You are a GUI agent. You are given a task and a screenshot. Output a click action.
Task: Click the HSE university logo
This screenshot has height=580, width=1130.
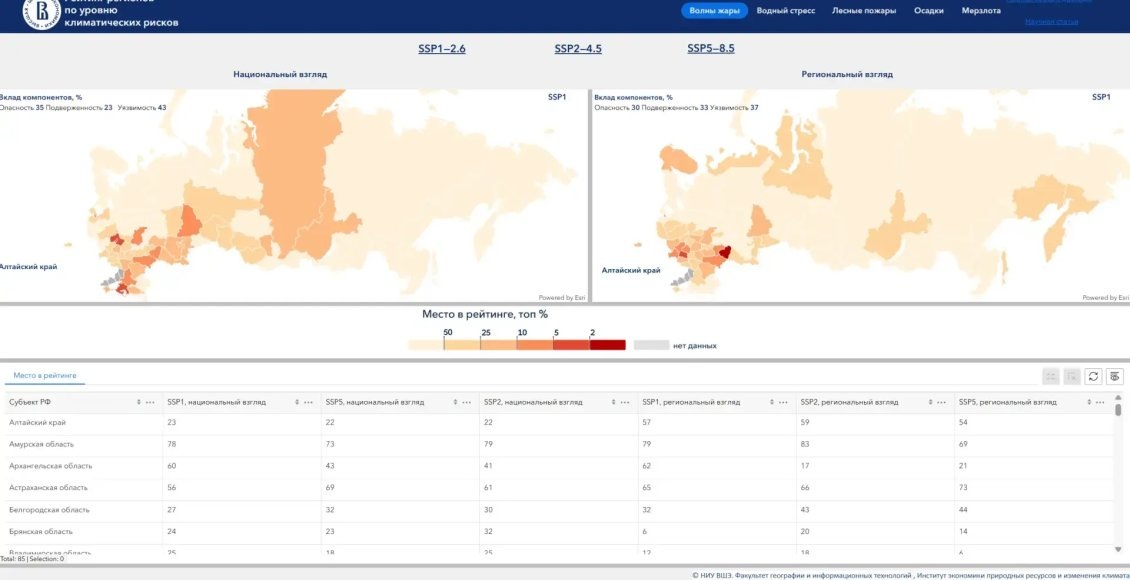[x=41, y=14]
